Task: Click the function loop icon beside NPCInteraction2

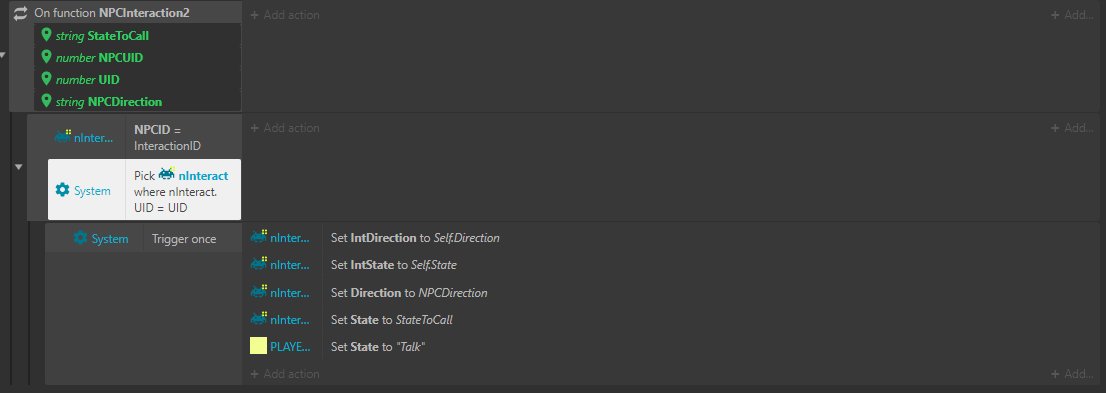Action: [x=20, y=13]
